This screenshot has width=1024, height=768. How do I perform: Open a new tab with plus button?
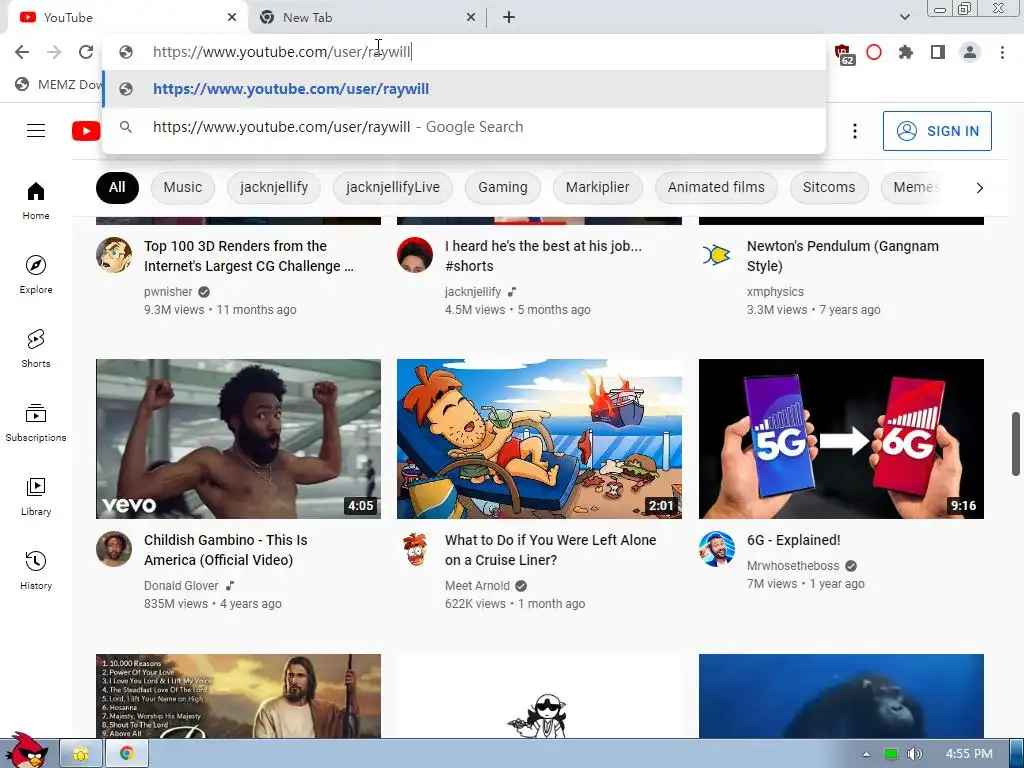point(509,18)
